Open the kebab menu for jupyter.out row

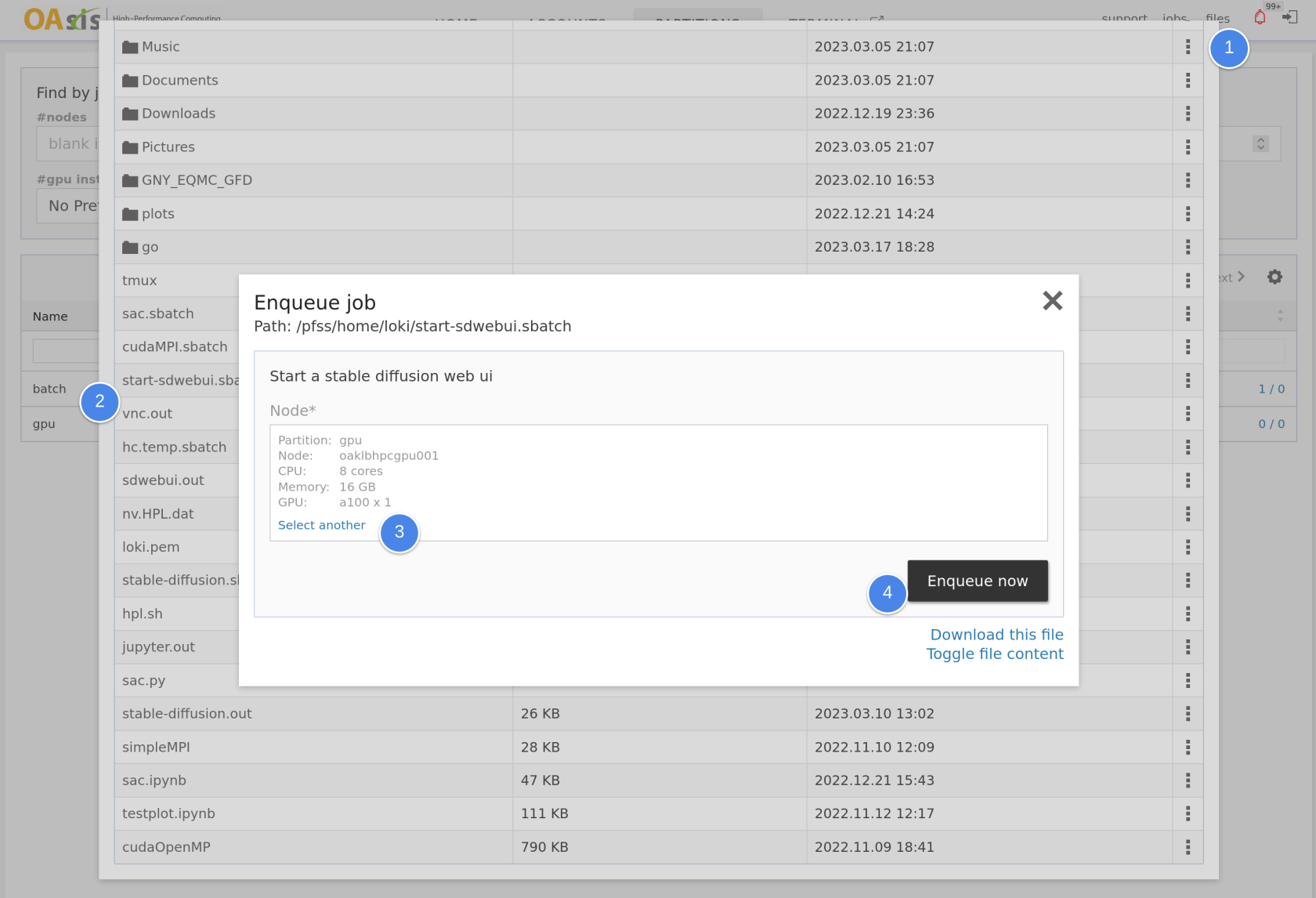1188,646
